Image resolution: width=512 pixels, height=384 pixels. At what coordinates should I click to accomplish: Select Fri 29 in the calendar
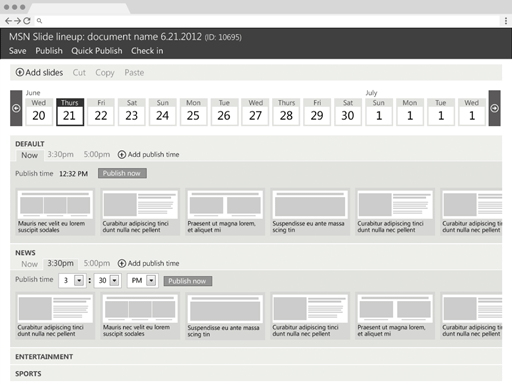pyautogui.click(x=317, y=112)
